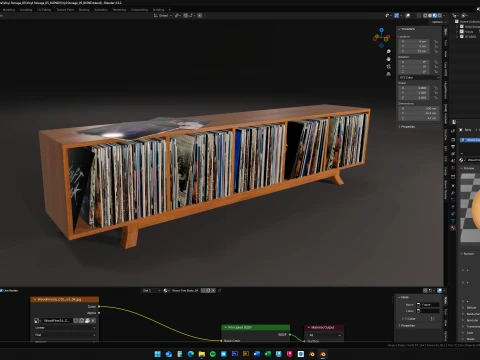Switch to the Animation workspace tab
Viewport: 480px width, 360px height.
pos(101,10)
